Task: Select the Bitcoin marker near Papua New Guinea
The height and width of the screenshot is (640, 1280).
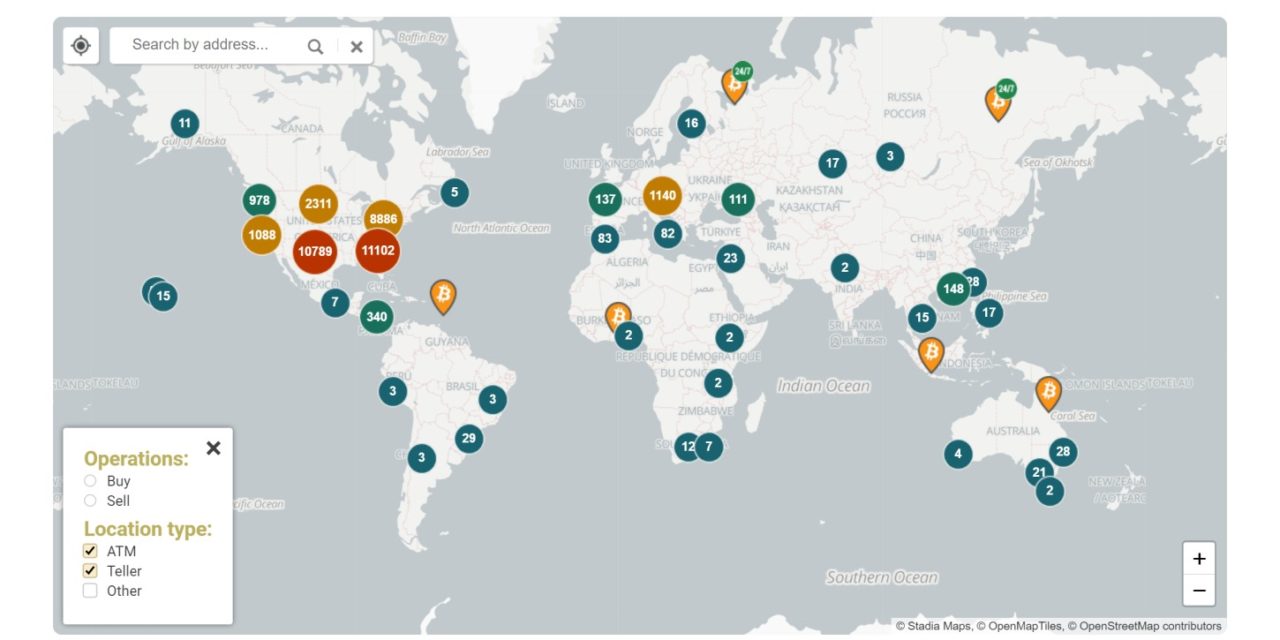Action: pos(1048,392)
